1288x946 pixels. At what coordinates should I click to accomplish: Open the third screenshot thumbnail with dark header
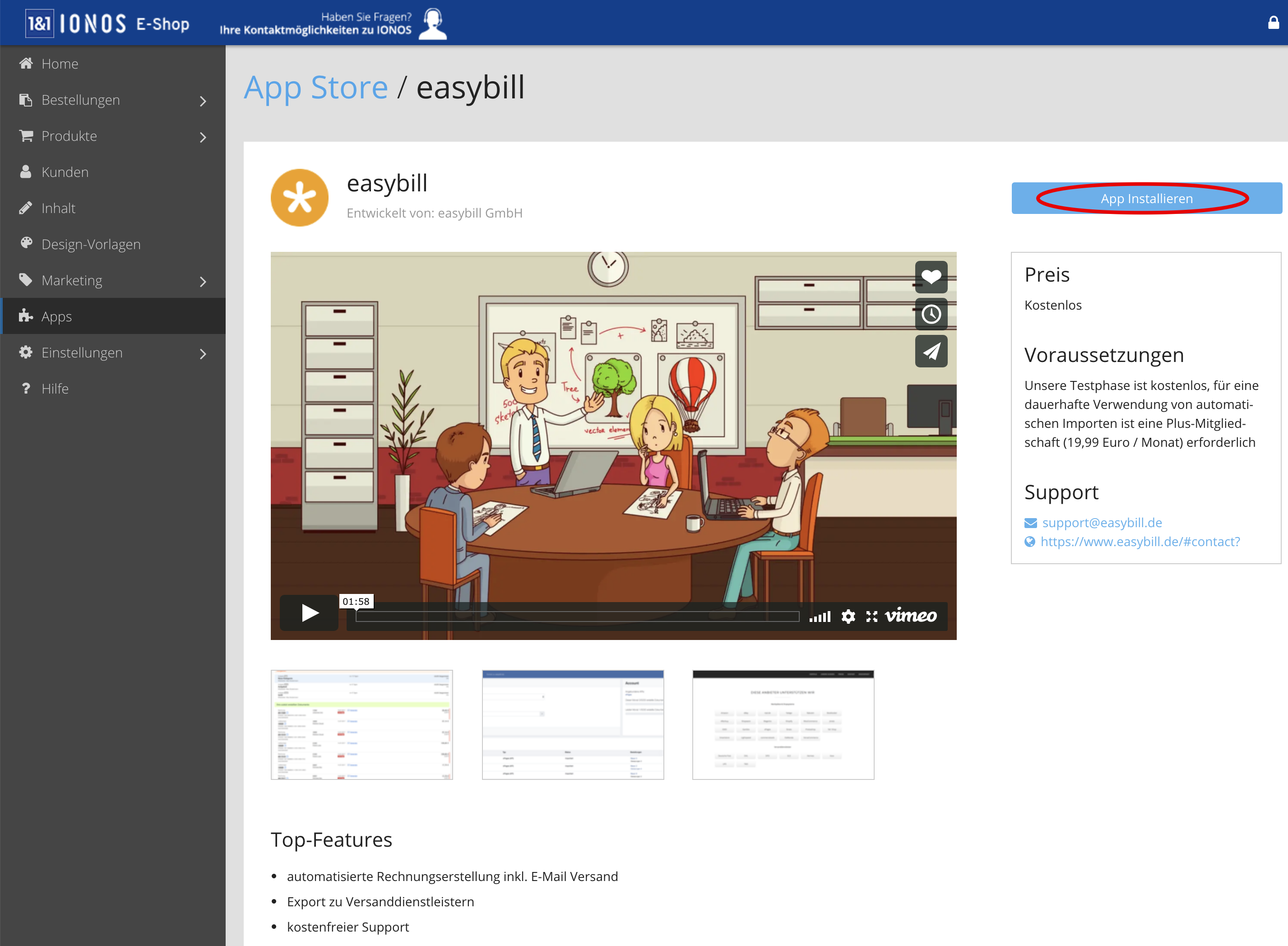[x=783, y=724]
